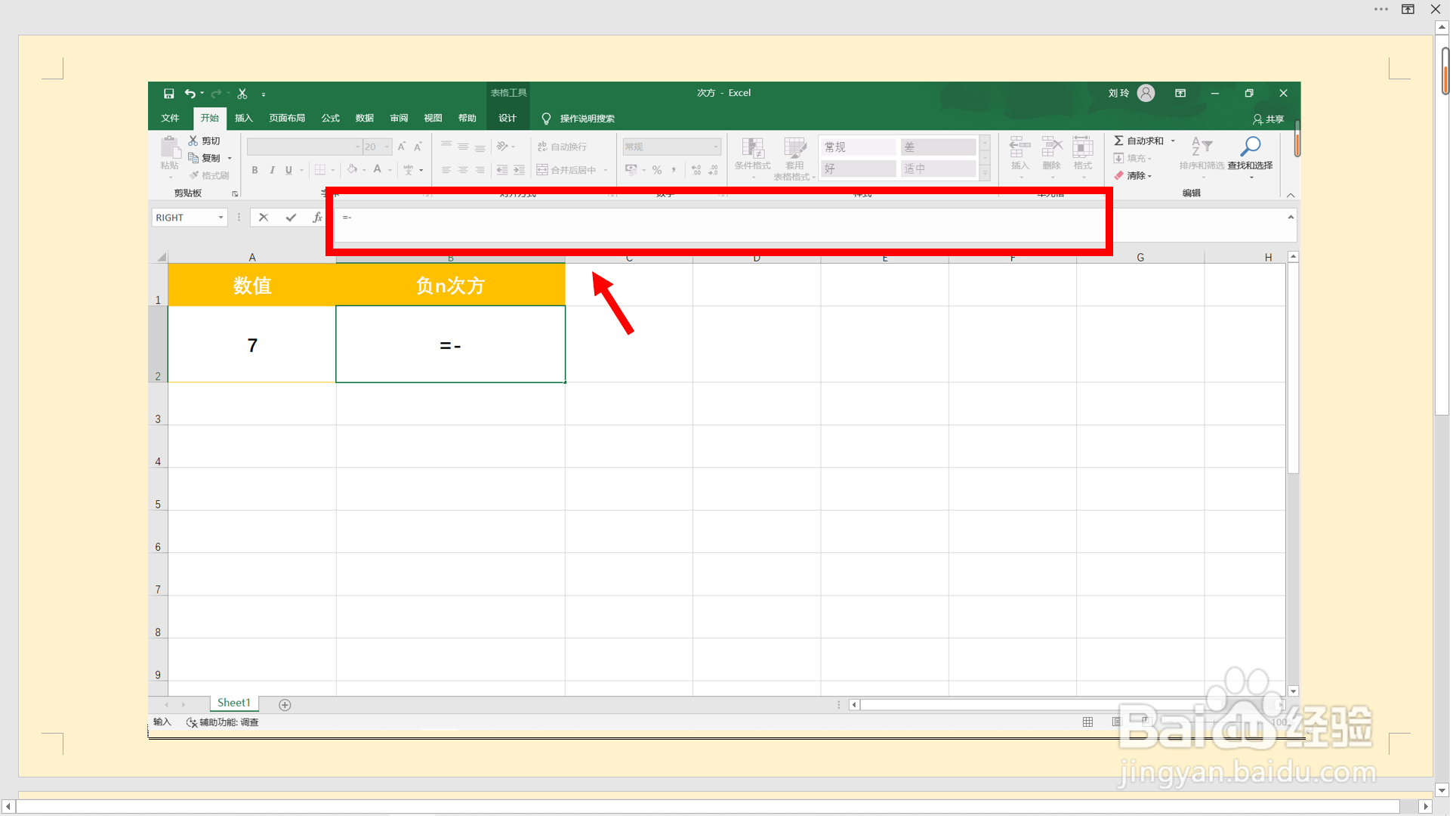Image resolution: width=1456 pixels, height=822 pixels.
Task: Click the Insert Function fx icon
Action: pyautogui.click(x=317, y=218)
